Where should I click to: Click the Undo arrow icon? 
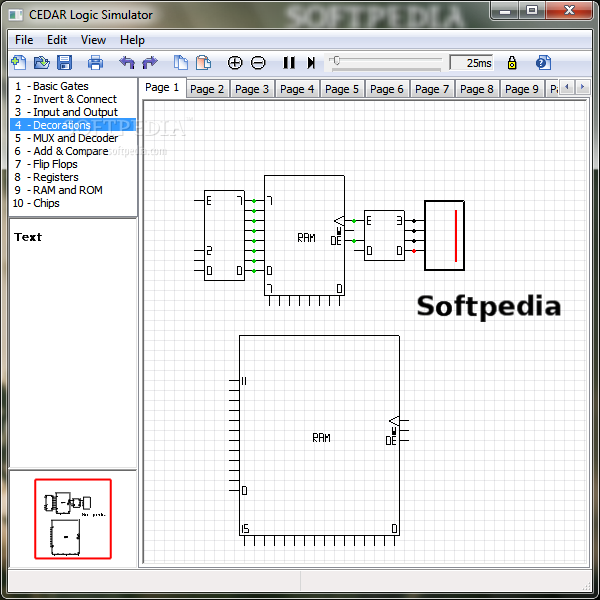[x=127, y=62]
